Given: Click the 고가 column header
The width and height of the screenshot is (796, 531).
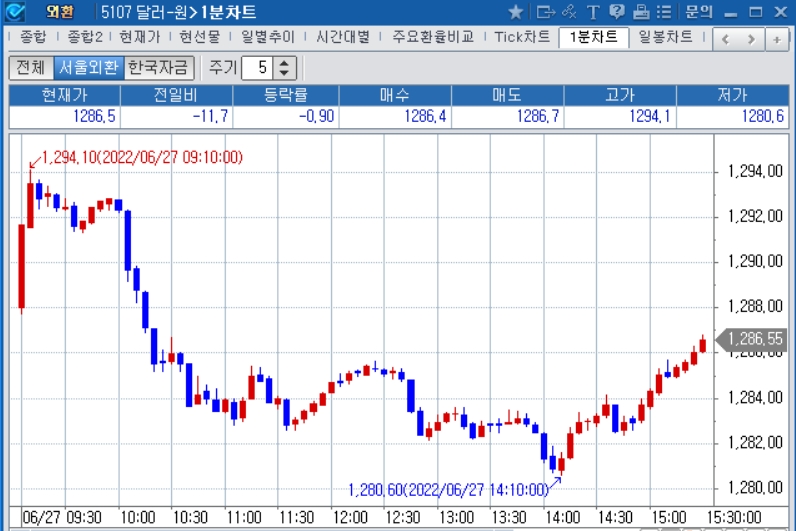Looking at the screenshot, I should tap(620, 95).
